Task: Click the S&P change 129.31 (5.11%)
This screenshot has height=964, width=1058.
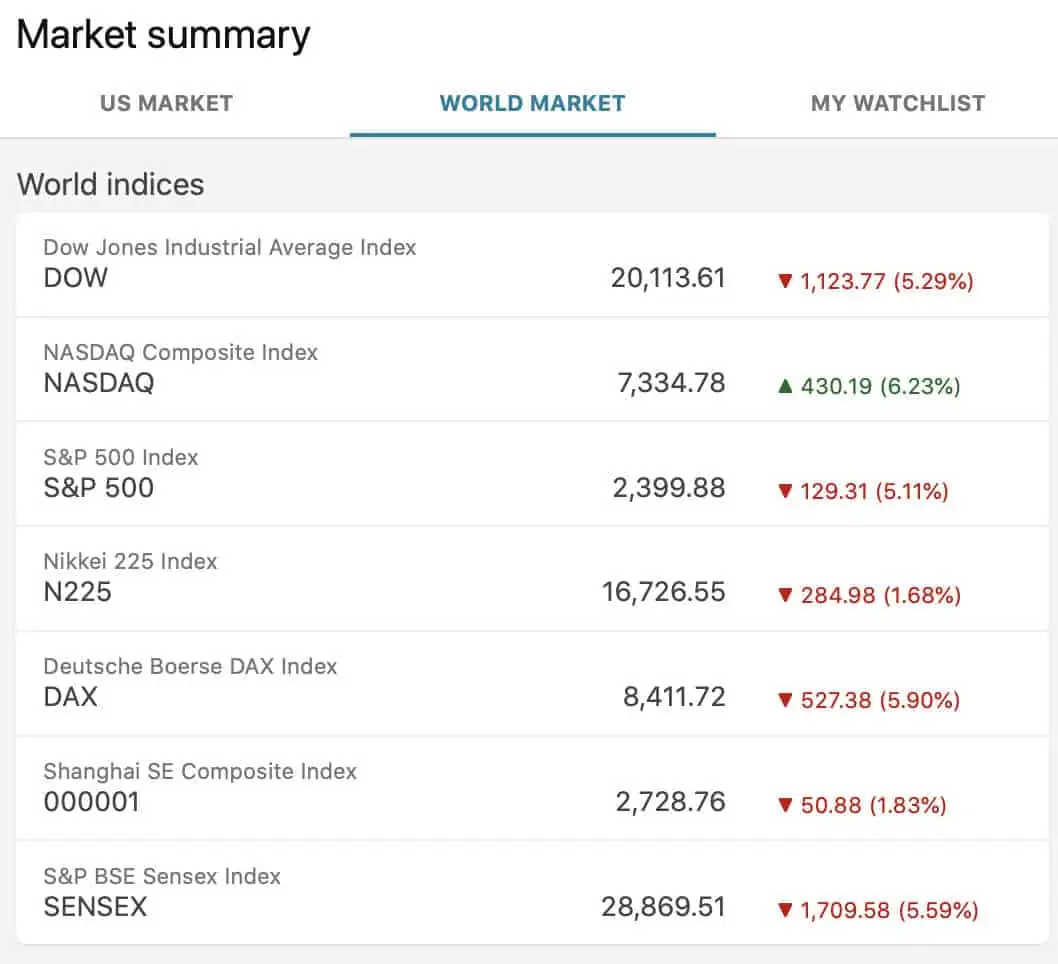Action: pos(874,491)
